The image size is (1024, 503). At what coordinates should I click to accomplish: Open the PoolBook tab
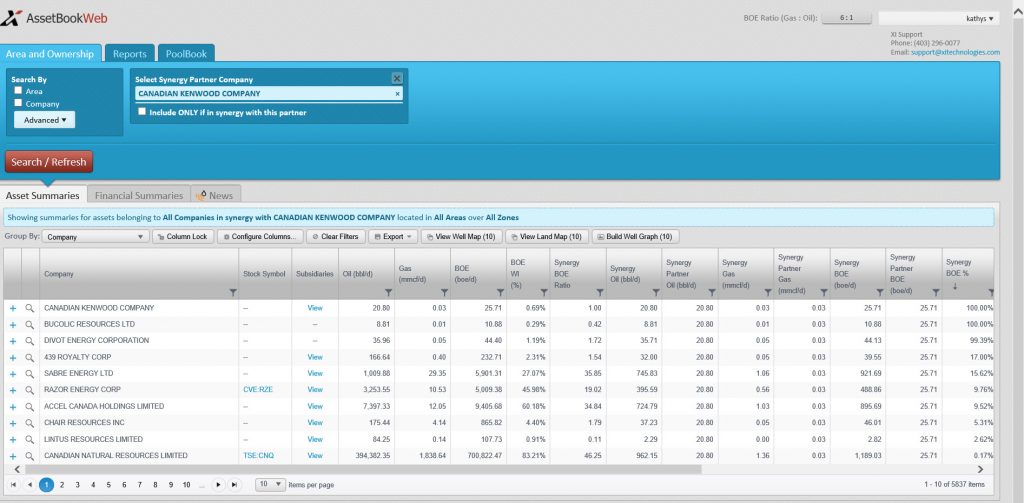click(x=186, y=54)
